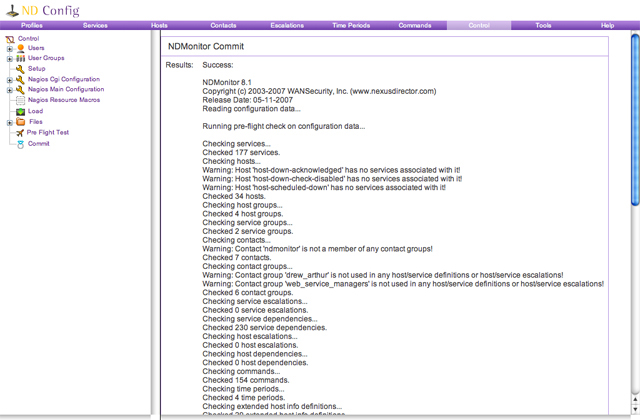This screenshot has width=640, height=420.
Task: Expand the Nagios Main Configuration node
Action: (9, 90)
